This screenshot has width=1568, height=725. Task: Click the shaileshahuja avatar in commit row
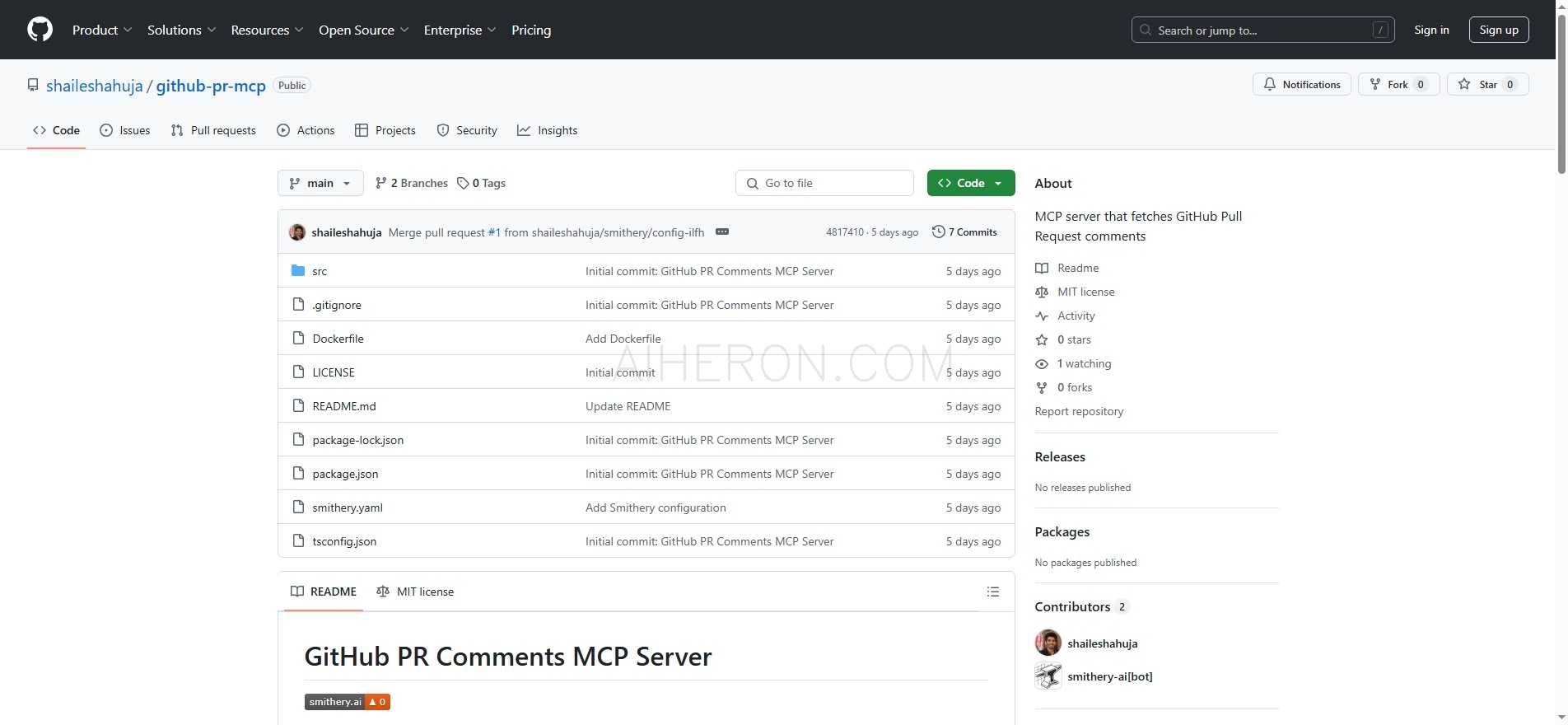click(297, 232)
